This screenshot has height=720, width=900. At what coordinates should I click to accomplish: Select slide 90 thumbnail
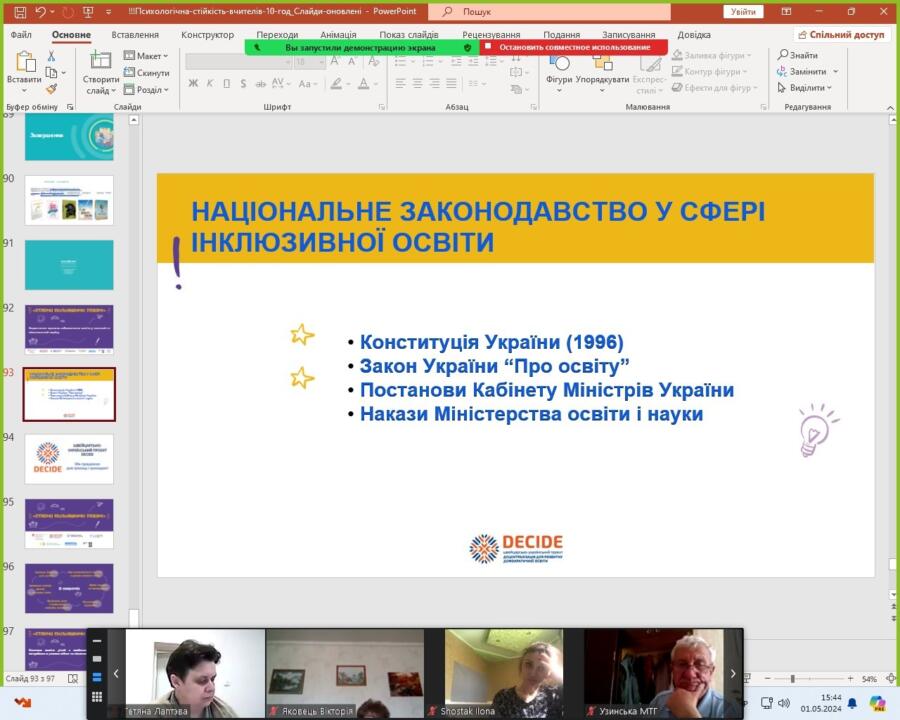(69, 200)
